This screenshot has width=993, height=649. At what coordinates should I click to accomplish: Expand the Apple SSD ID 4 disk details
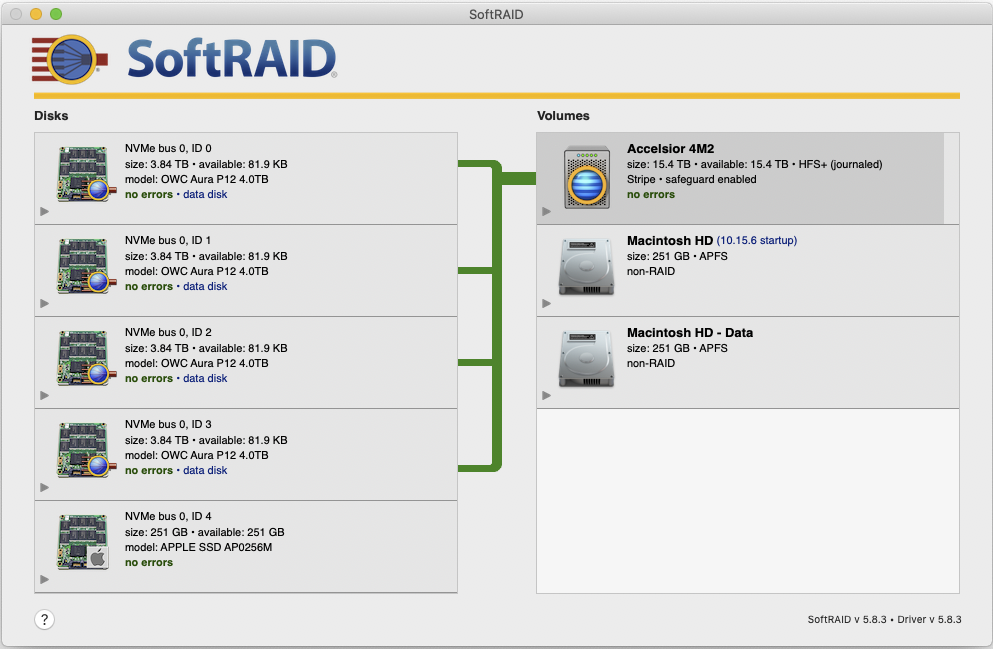pyautogui.click(x=43, y=579)
